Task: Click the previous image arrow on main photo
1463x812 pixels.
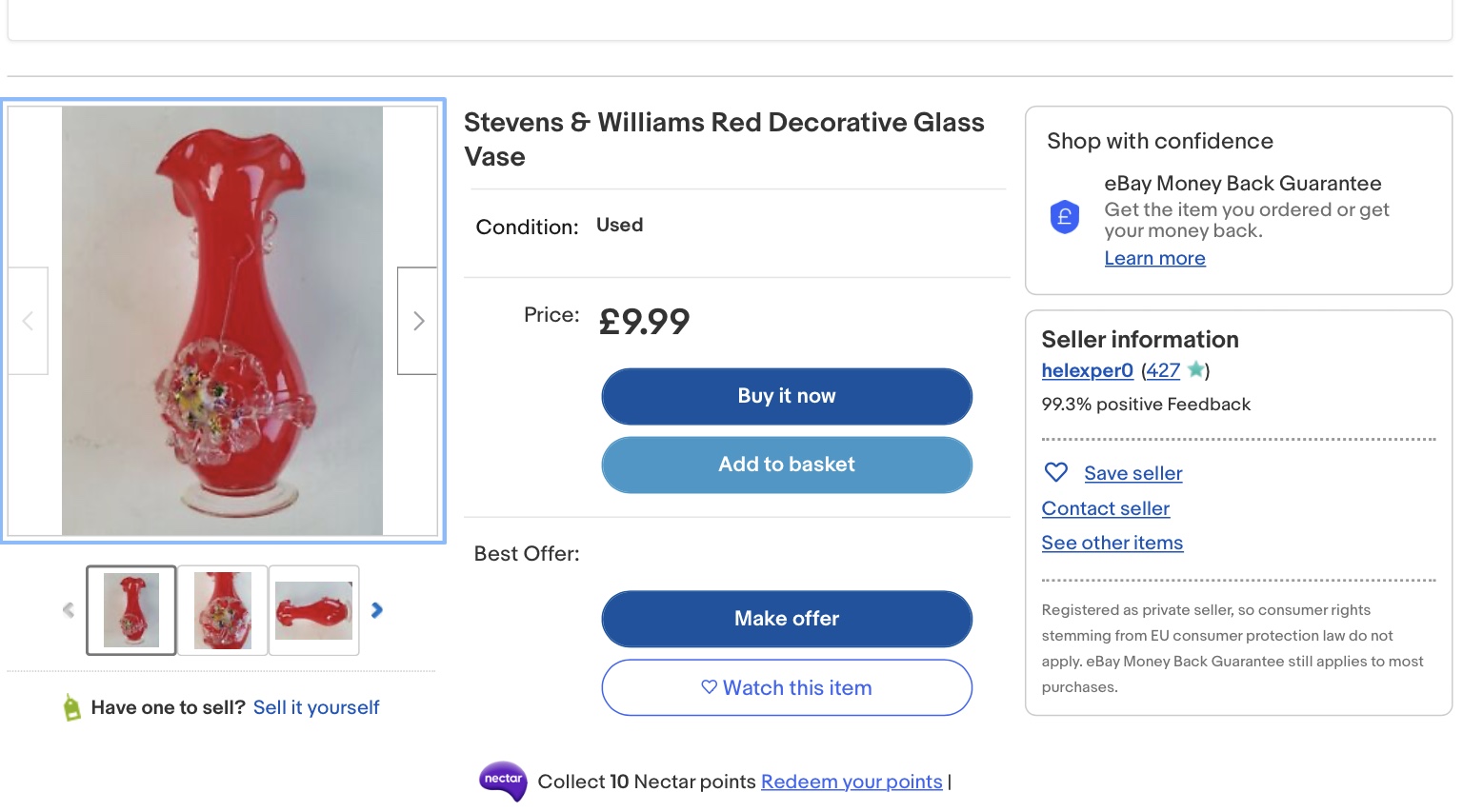Action: point(28,321)
